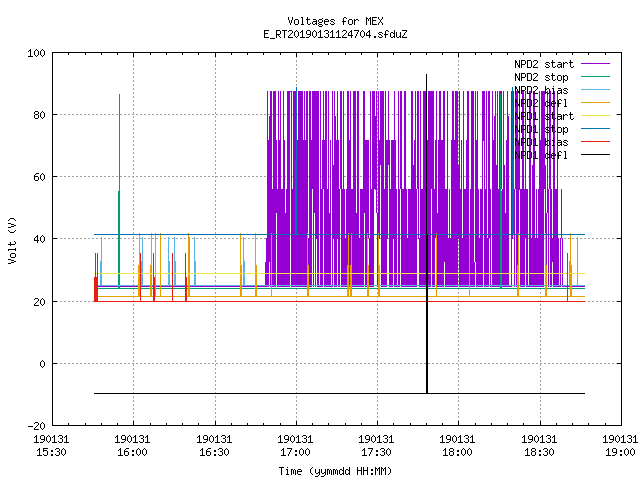Click the purple NPD2 start legend line
The image size is (640, 480).
(595, 64)
